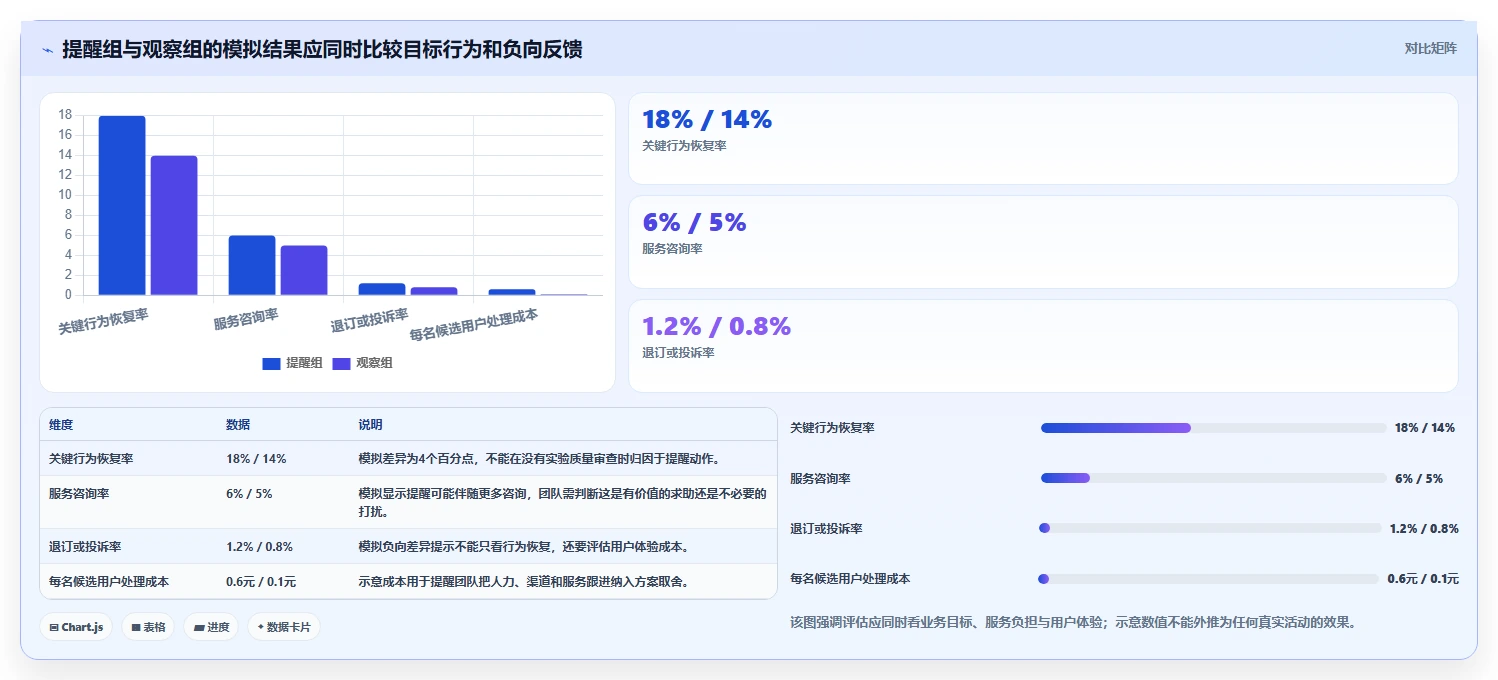Click the 1.2% / 0.8% stat card
The width and height of the screenshot is (1498, 680).
pyautogui.click(x=1043, y=346)
